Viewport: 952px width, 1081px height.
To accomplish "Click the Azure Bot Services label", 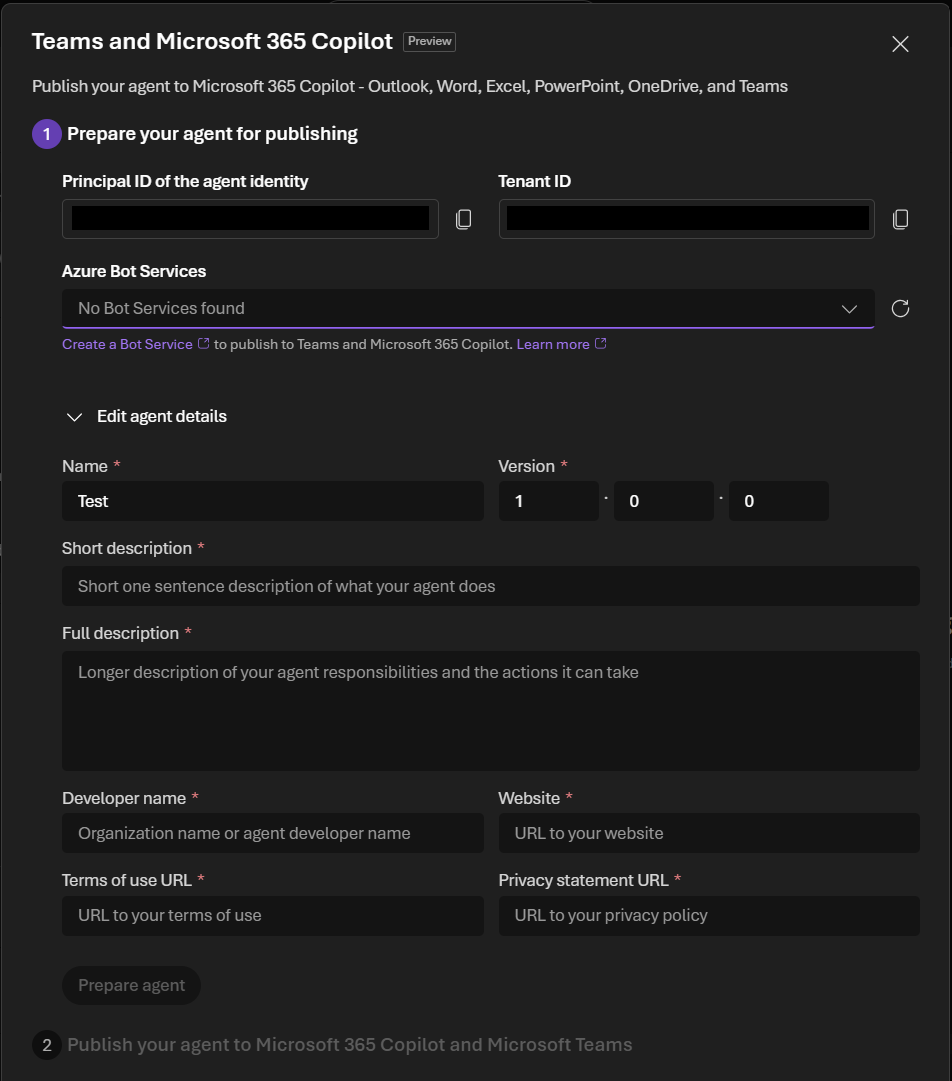I will (x=134, y=272).
